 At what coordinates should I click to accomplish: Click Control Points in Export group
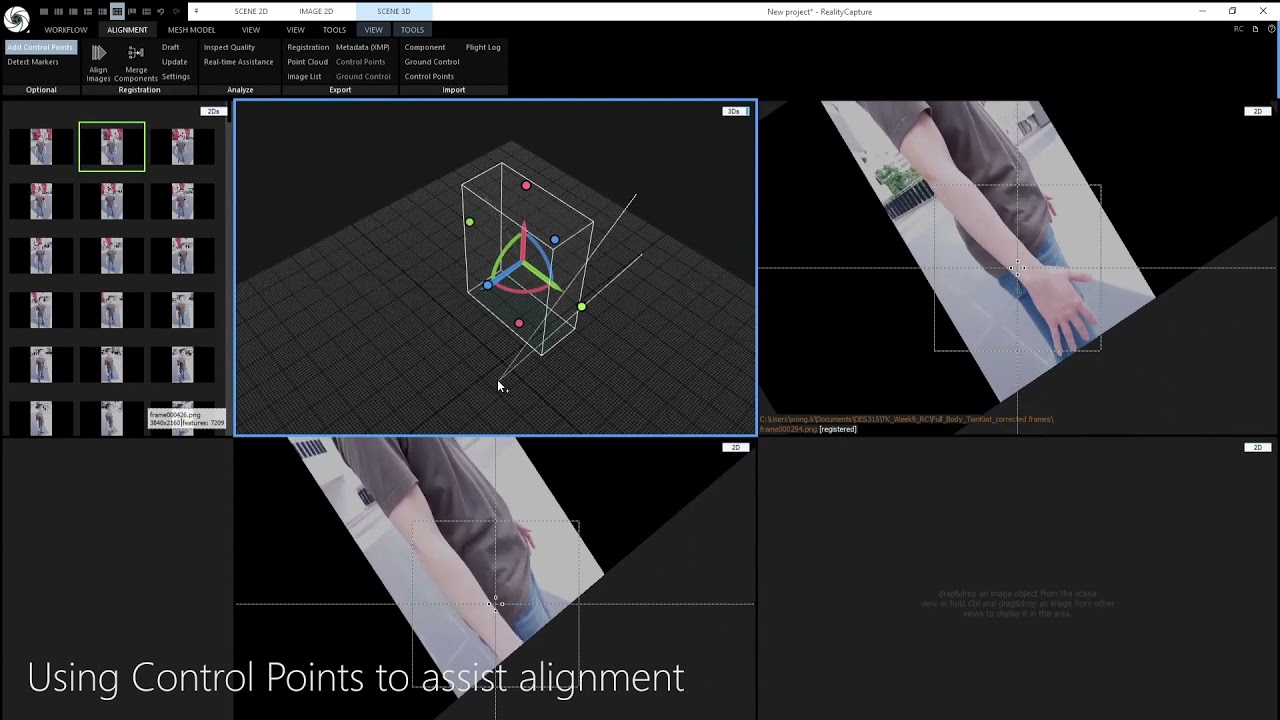(x=360, y=62)
